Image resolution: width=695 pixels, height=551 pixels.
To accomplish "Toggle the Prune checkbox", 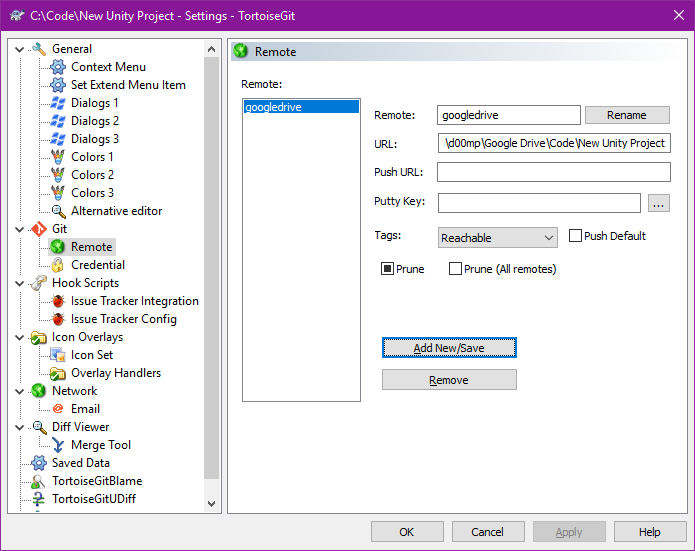I will pyautogui.click(x=387, y=269).
